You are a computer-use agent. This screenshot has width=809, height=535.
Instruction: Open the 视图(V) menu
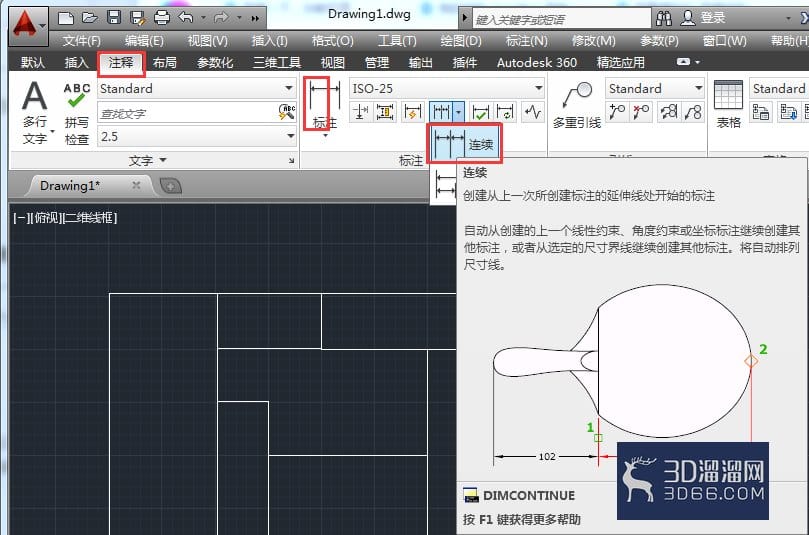click(x=207, y=40)
